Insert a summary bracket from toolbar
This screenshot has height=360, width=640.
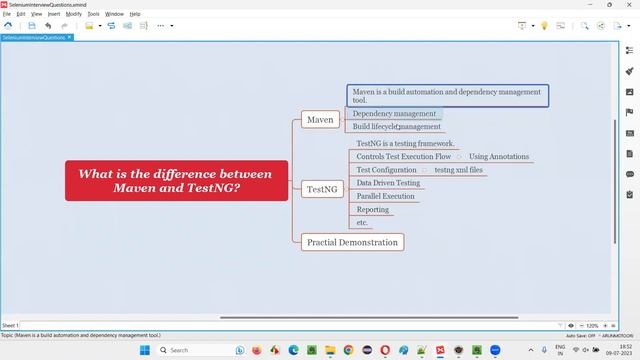point(144,26)
